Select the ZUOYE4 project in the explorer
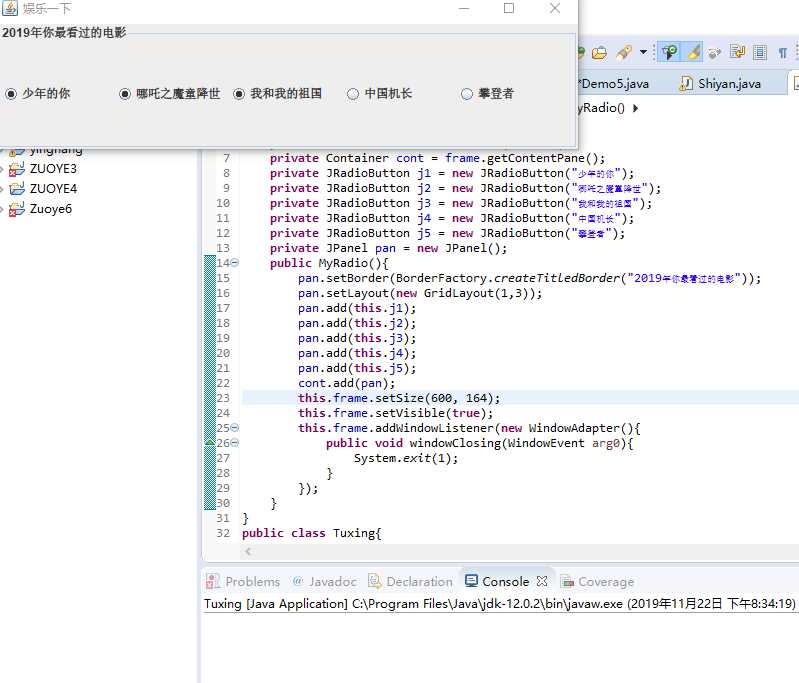The width and height of the screenshot is (799, 683). (x=53, y=189)
